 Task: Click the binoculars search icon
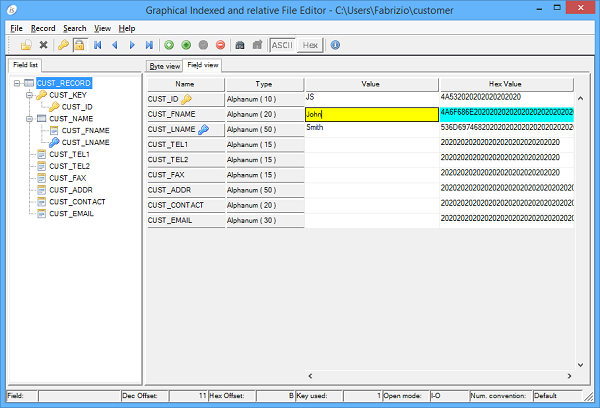(x=239, y=45)
